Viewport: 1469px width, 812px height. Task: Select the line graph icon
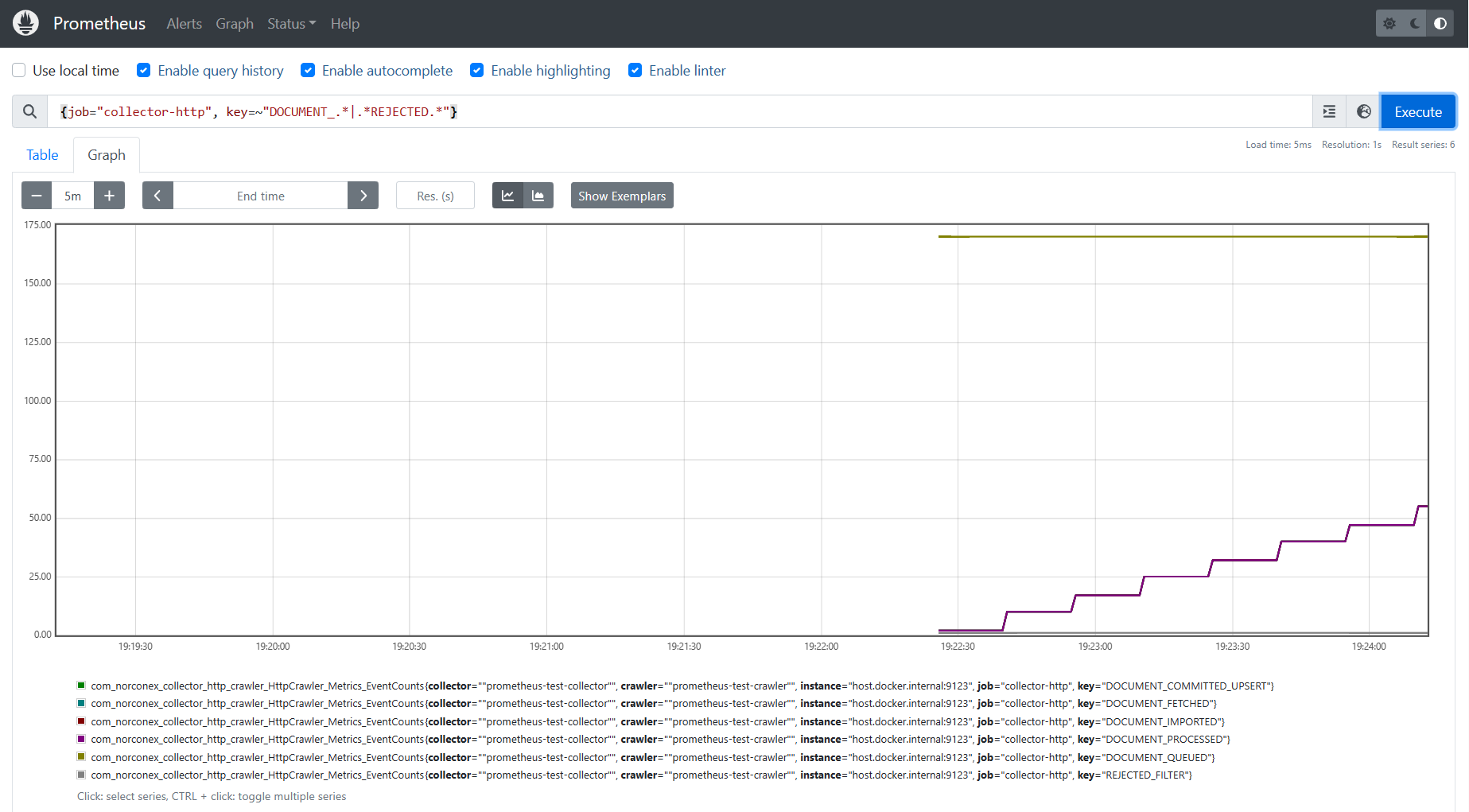click(x=507, y=195)
